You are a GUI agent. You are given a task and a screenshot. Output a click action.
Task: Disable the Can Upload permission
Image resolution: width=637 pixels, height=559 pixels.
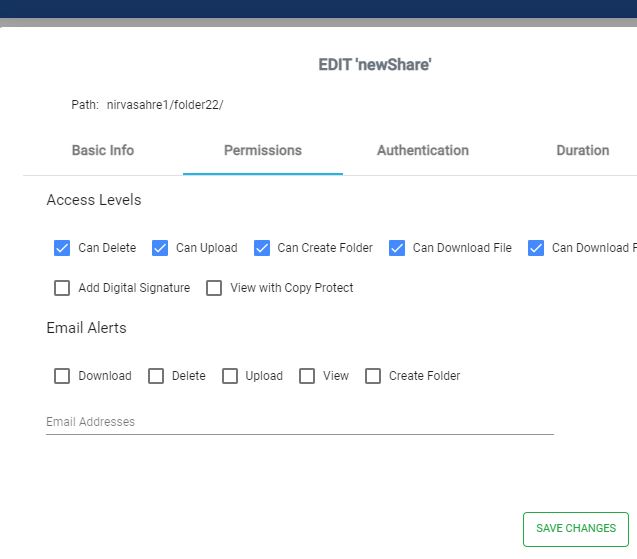[160, 248]
